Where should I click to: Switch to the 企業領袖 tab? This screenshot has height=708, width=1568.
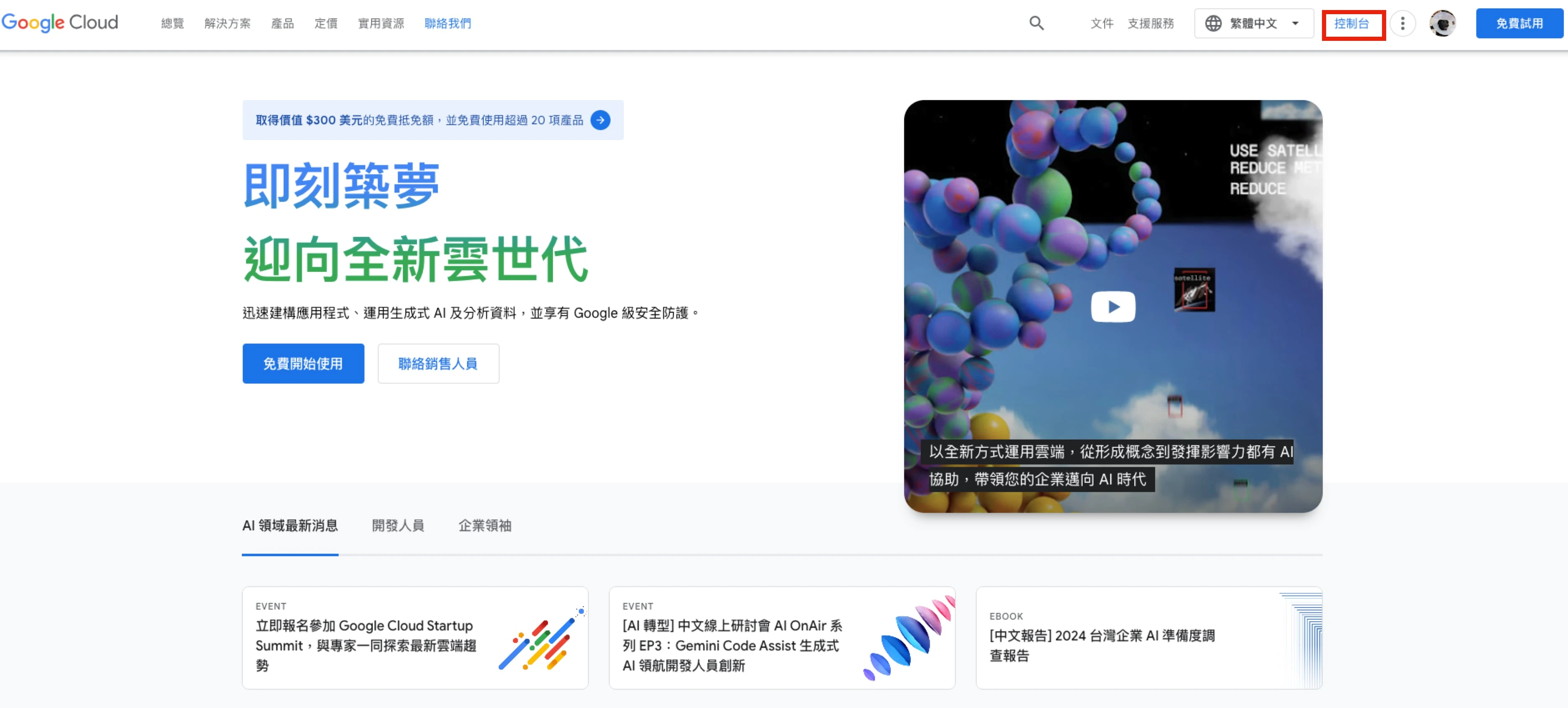coord(485,525)
